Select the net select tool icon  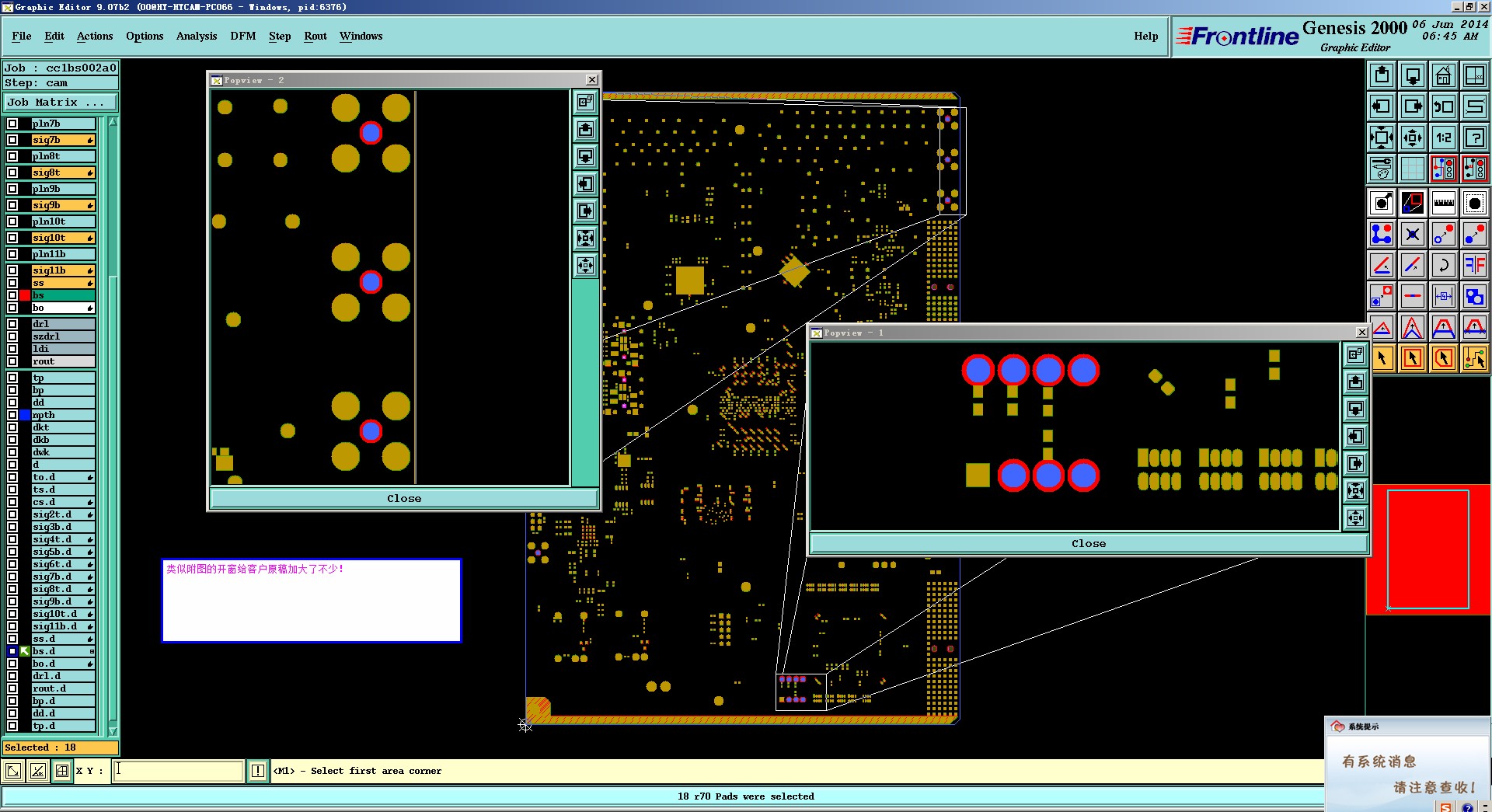1474,358
